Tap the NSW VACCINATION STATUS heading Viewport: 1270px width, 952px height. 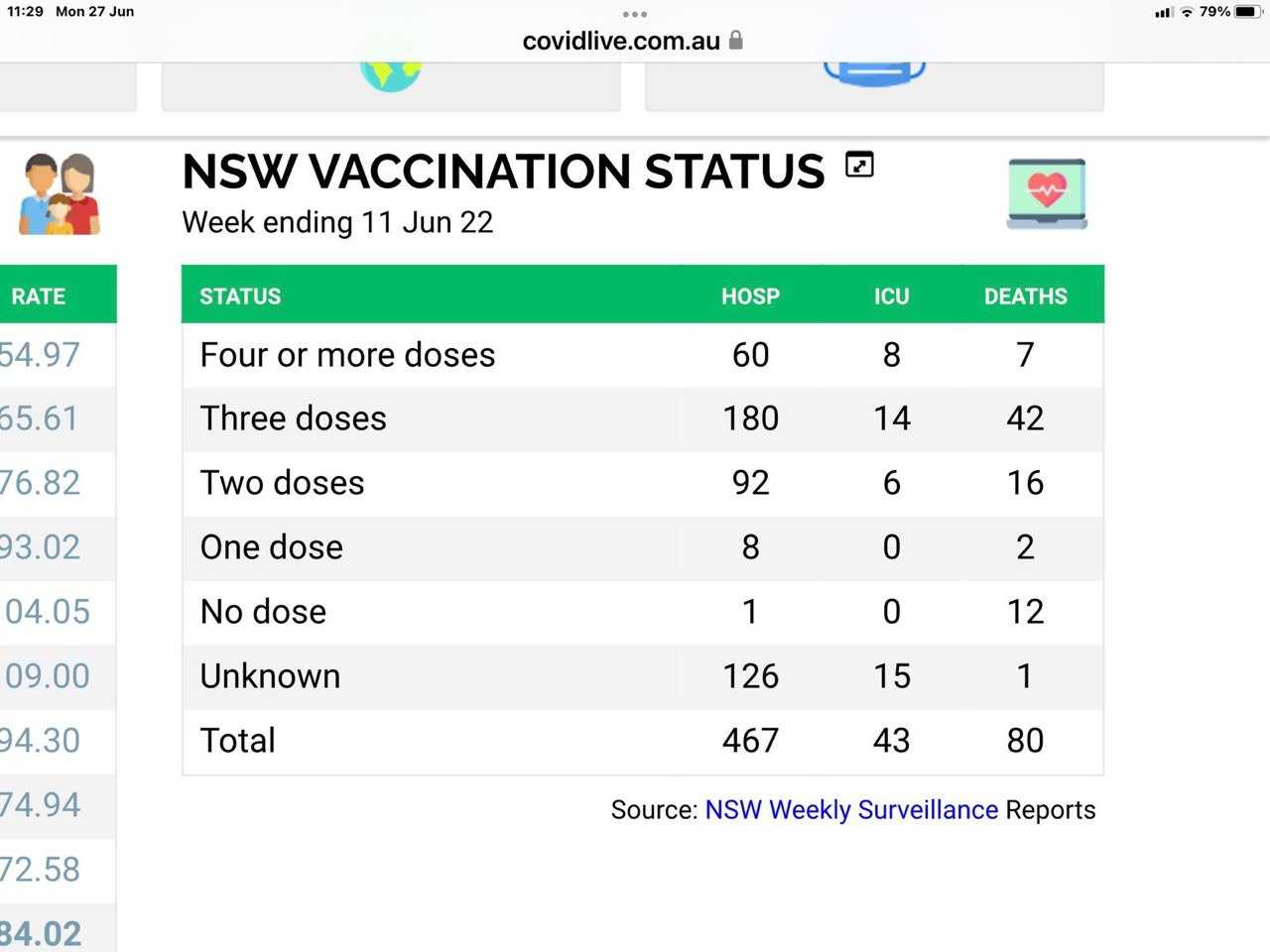pyautogui.click(x=503, y=172)
